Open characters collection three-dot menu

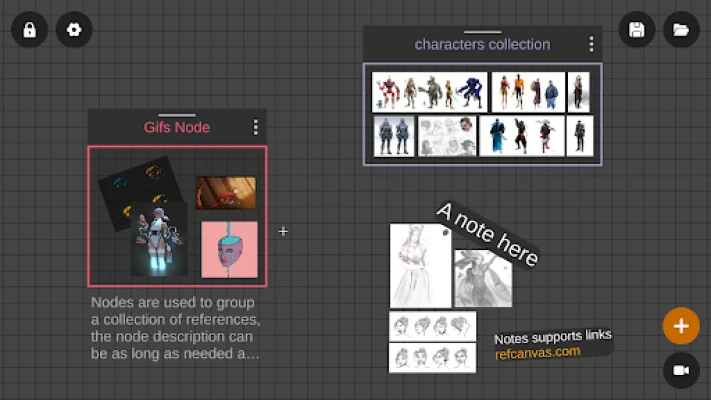point(591,44)
